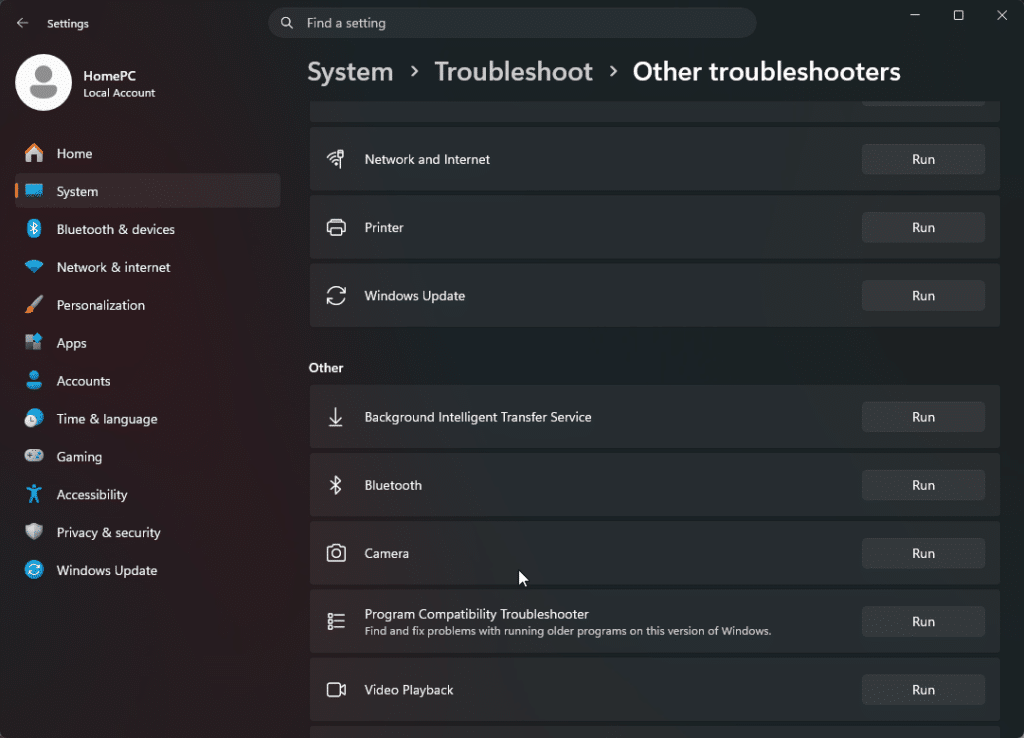Viewport: 1024px width, 738px height.
Task: Click the Personalization paintbrush icon
Action: (34, 304)
